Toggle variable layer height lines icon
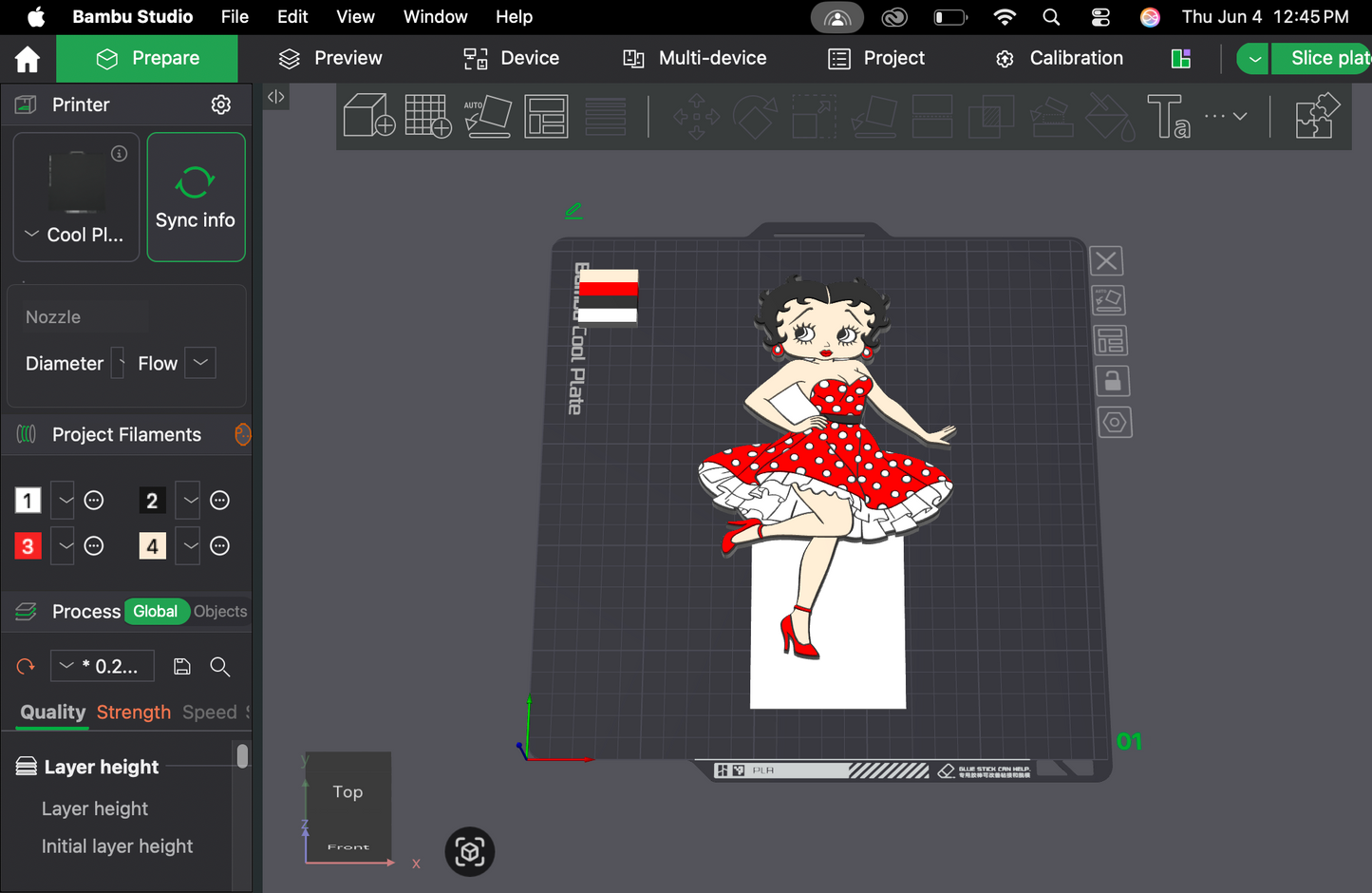This screenshot has width=1372, height=893. pyautogui.click(x=606, y=116)
